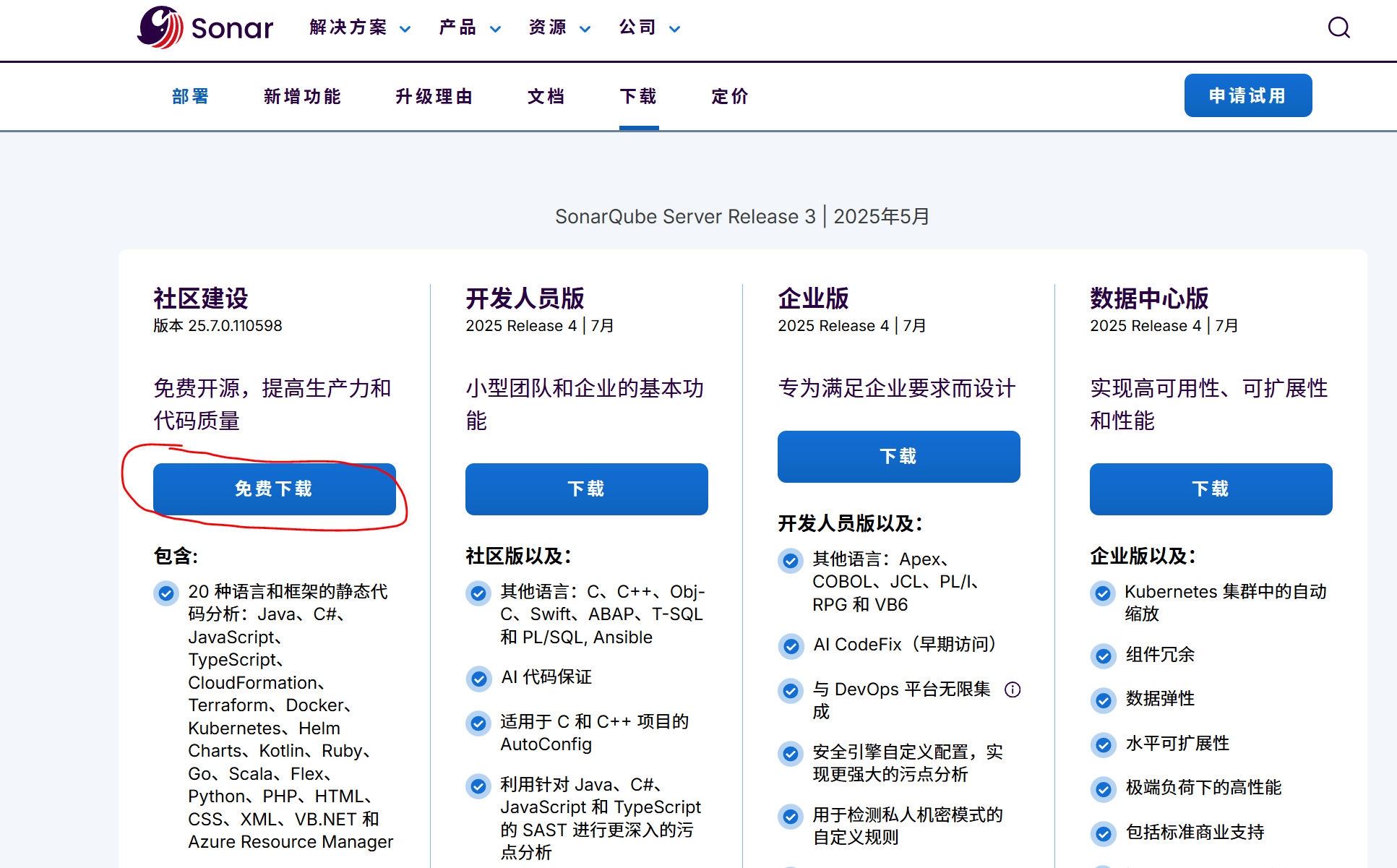Expand the 产品 dropdown menu
Image resolution: width=1397 pixels, height=868 pixels.
point(470,27)
